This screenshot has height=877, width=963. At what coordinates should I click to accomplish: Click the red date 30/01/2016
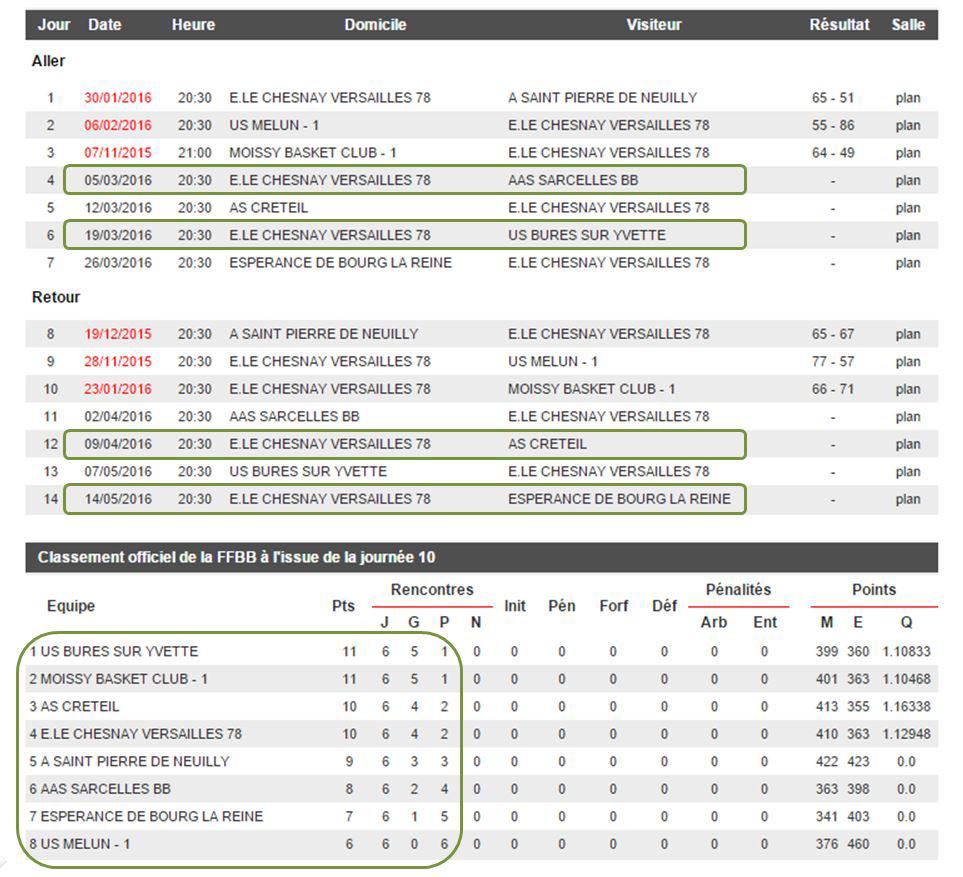pyautogui.click(x=118, y=98)
